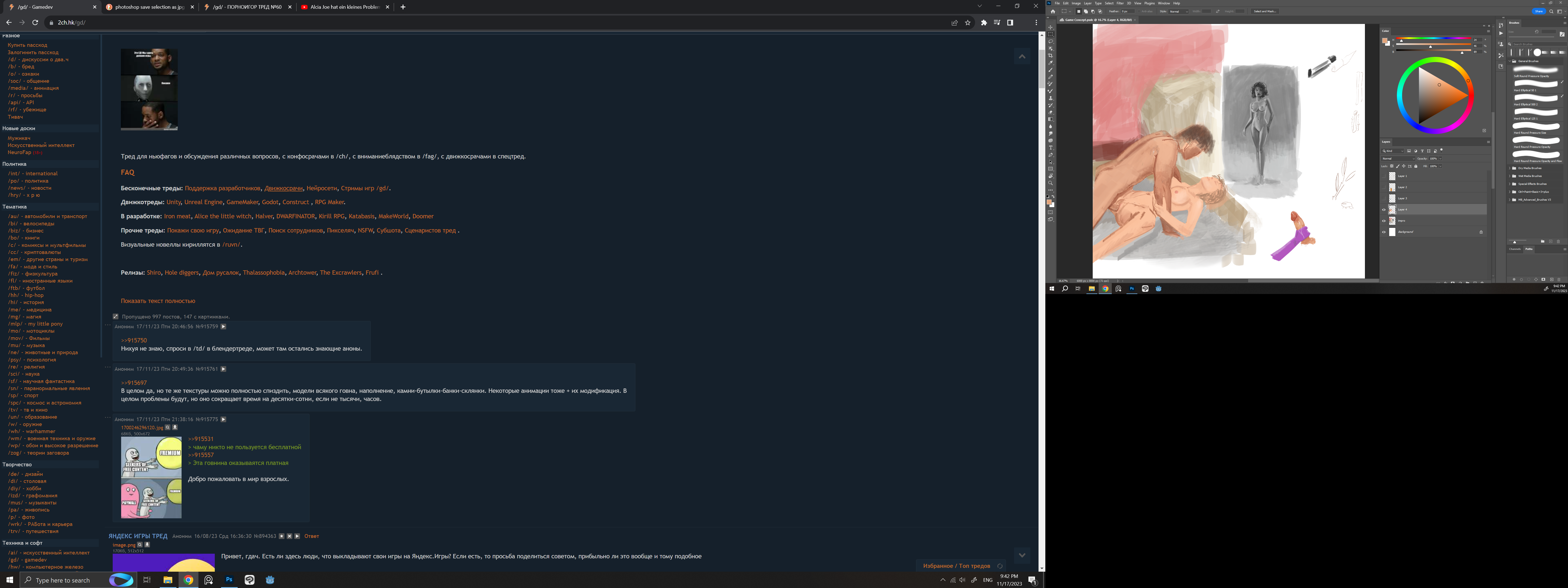Filter layers by type T icon
Screen dimensions: 1568x588
tap(1423, 151)
